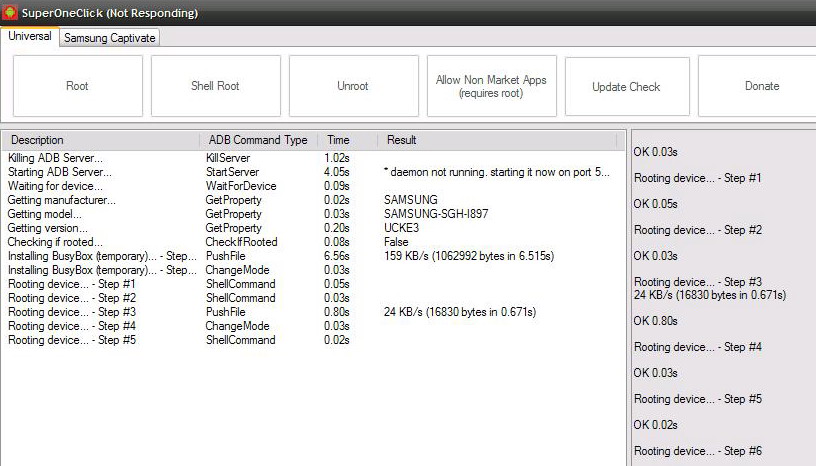Select Rooting device Step #1 list row
The width and height of the screenshot is (816, 466).
coord(312,284)
